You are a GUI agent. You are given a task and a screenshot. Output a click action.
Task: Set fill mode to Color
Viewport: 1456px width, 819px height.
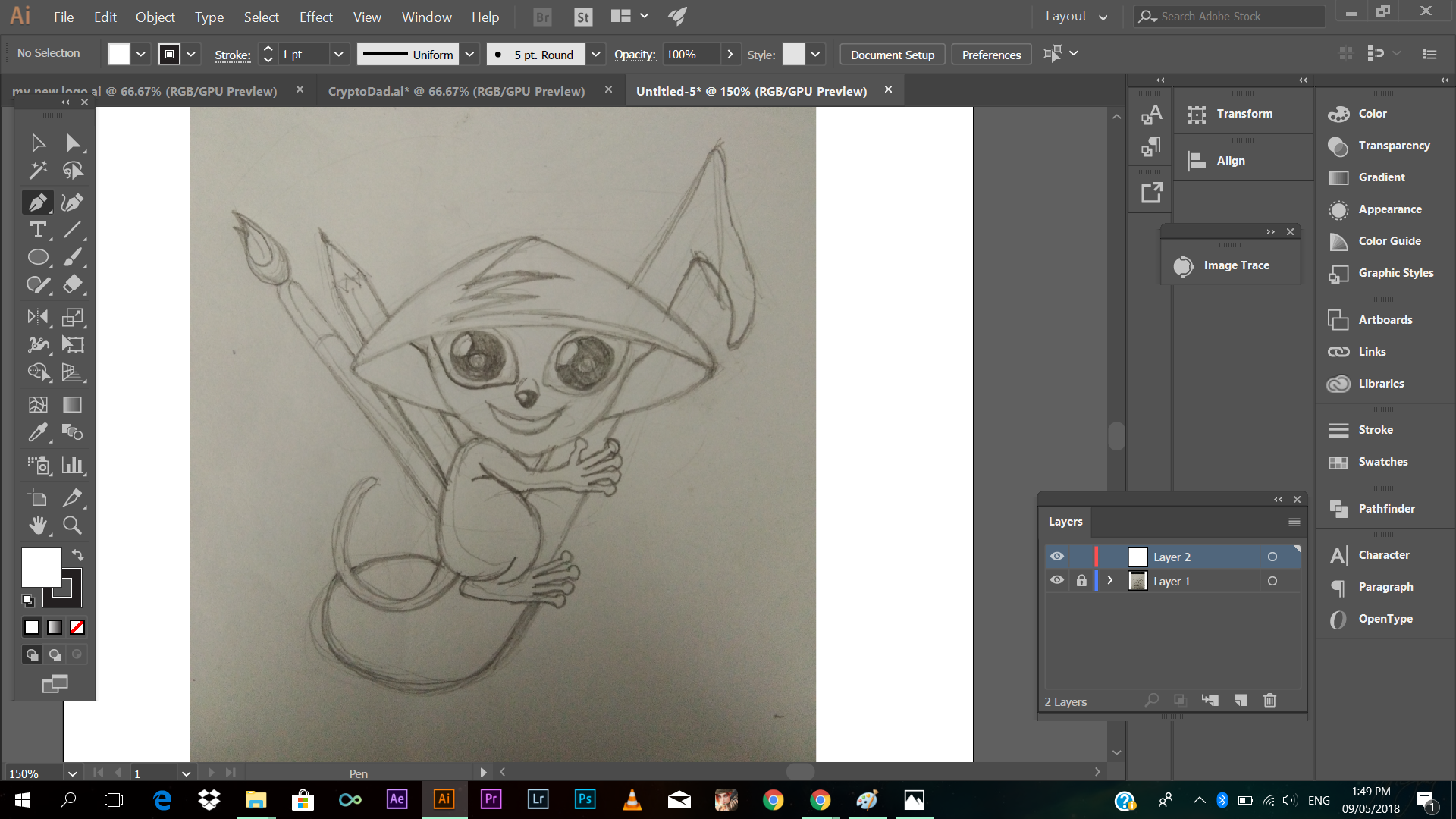(32, 627)
